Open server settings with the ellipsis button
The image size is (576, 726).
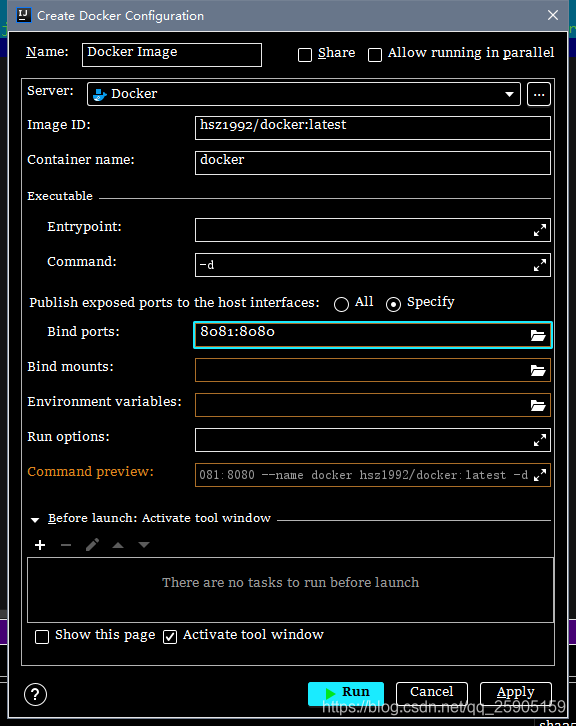[538, 94]
